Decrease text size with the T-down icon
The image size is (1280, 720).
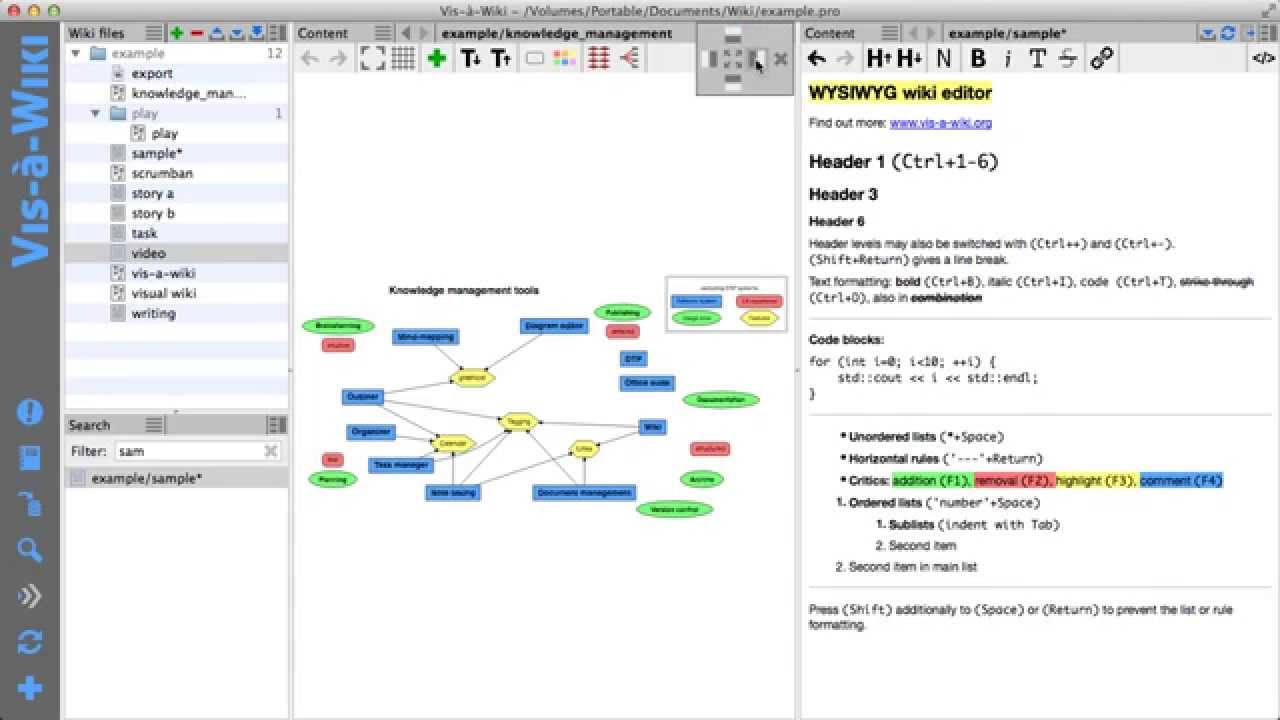point(470,59)
